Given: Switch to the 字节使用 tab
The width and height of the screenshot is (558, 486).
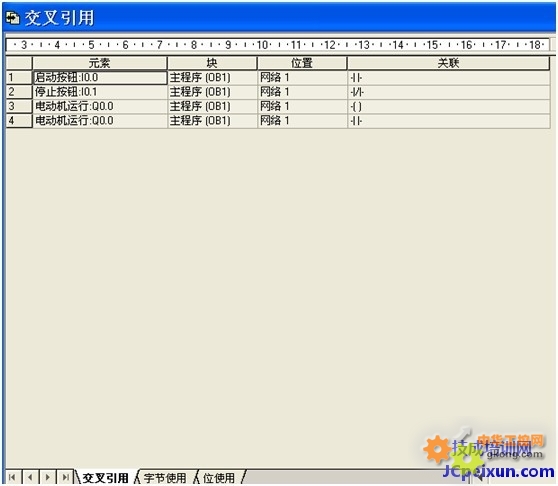Looking at the screenshot, I should [x=165, y=478].
